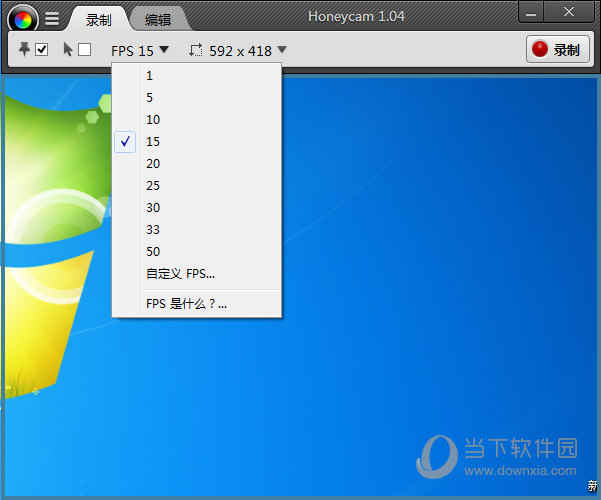Open the 592 x 418 size dropdown
Image resolution: width=601 pixels, height=500 pixels.
[248, 51]
